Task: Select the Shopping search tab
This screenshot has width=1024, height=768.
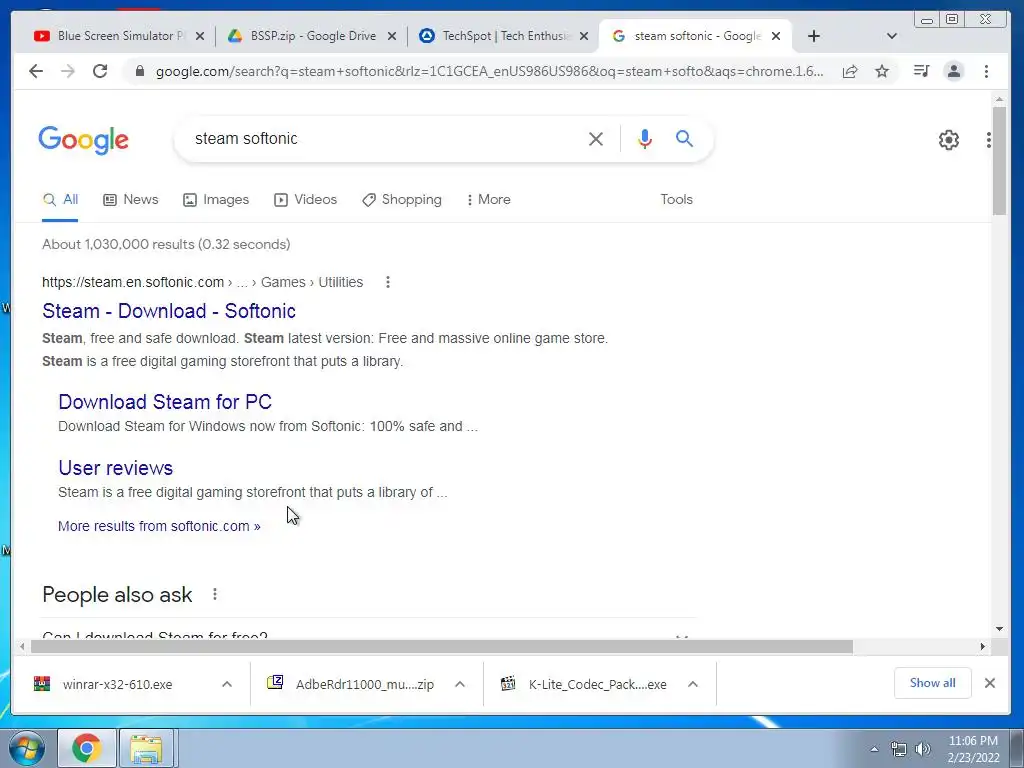Action: pyautogui.click(x=402, y=200)
